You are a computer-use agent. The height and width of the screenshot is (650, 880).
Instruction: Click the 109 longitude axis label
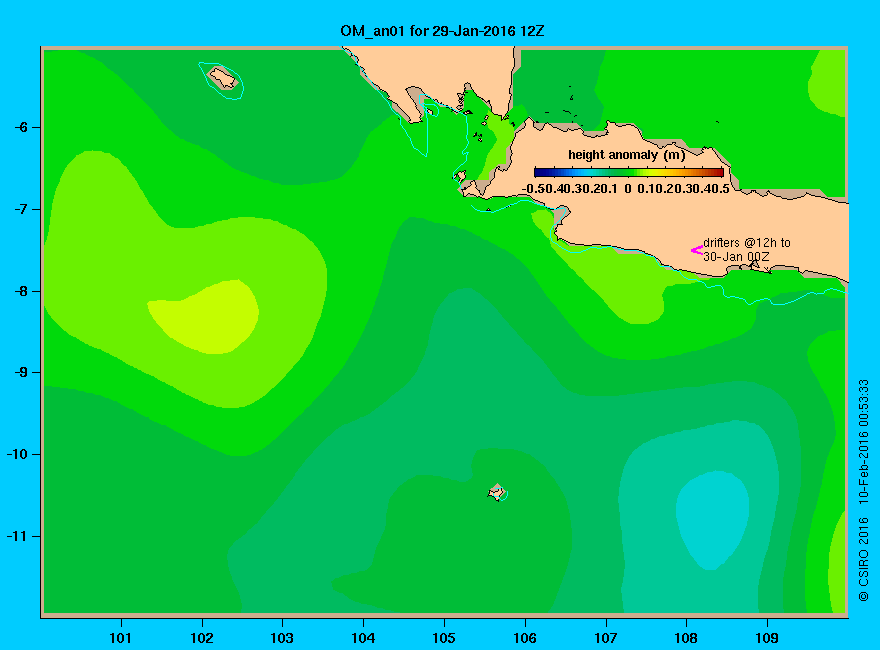pos(767,638)
